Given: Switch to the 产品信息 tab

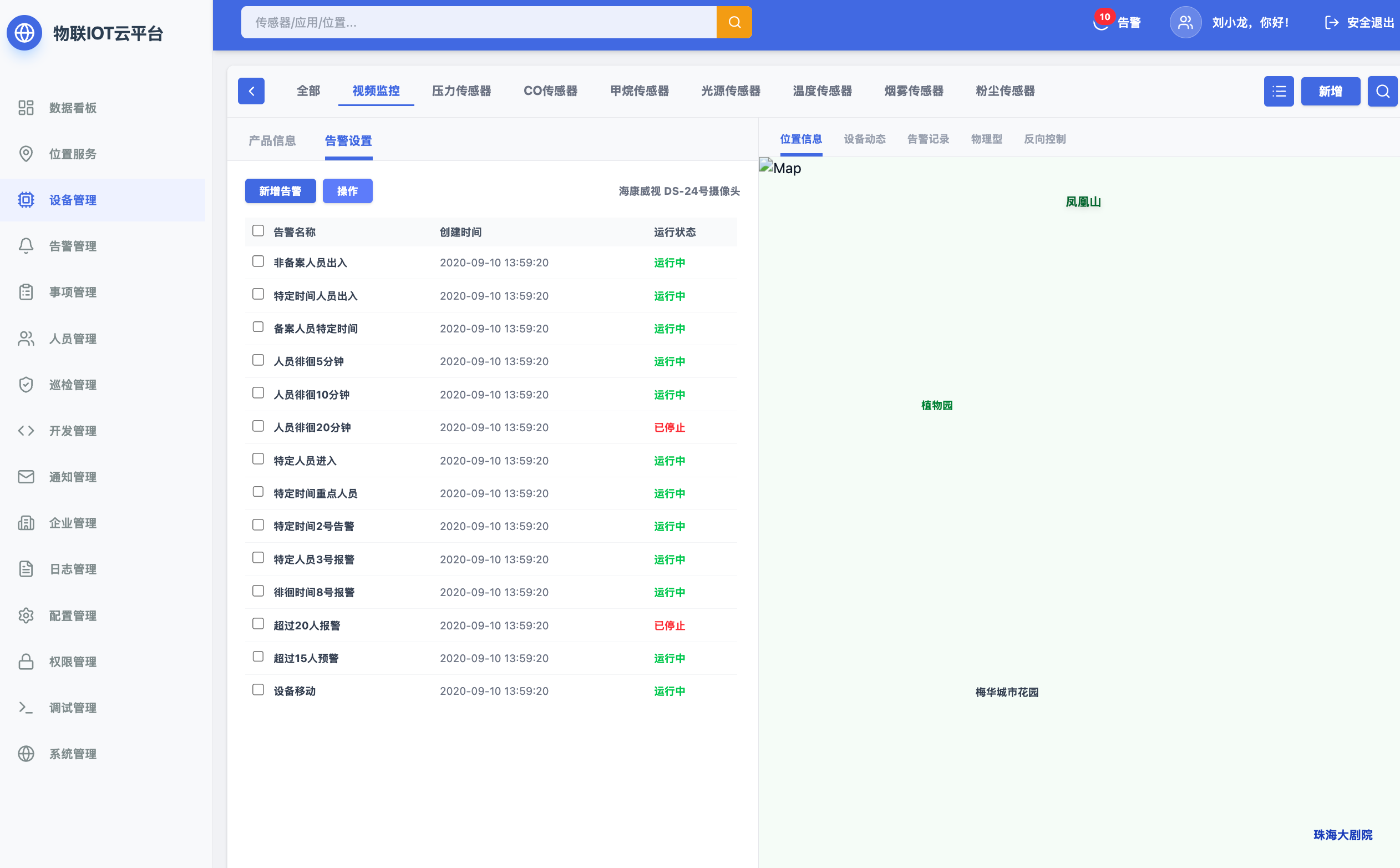Looking at the screenshot, I should click(272, 140).
